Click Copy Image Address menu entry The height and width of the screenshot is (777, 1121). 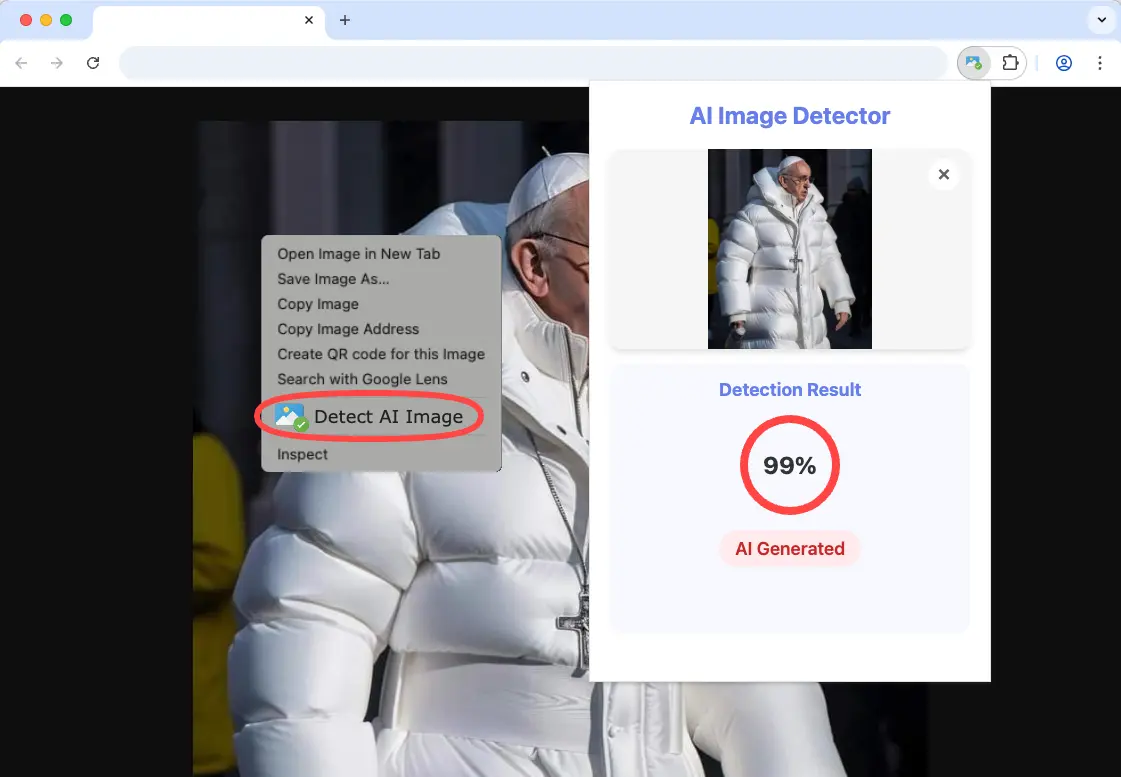pyautogui.click(x=348, y=329)
